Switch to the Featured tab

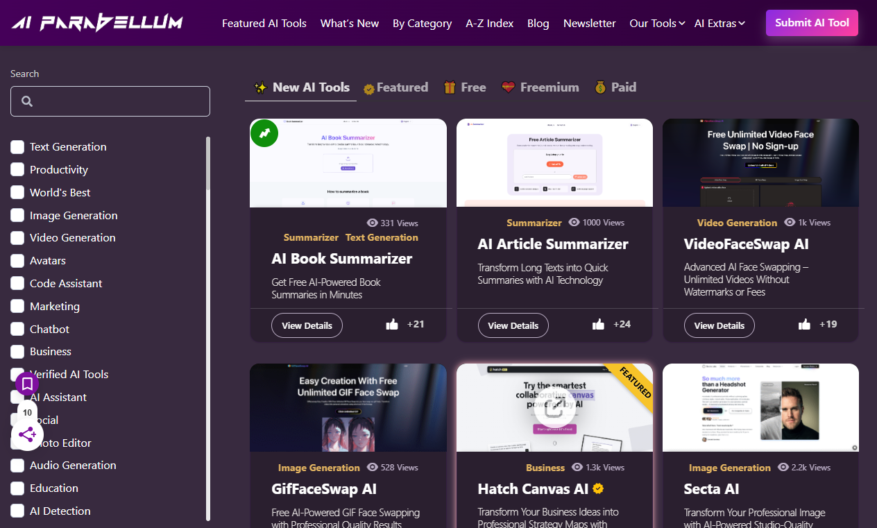coord(396,88)
